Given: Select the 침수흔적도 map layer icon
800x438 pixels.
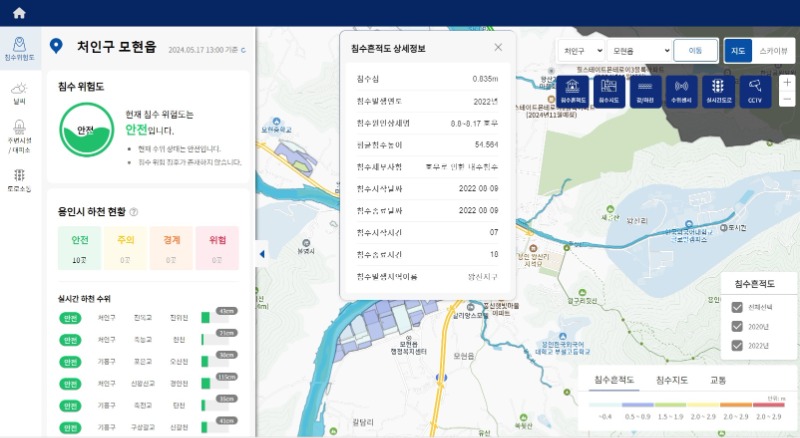Looking at the screenshot, I should point(573,91).
